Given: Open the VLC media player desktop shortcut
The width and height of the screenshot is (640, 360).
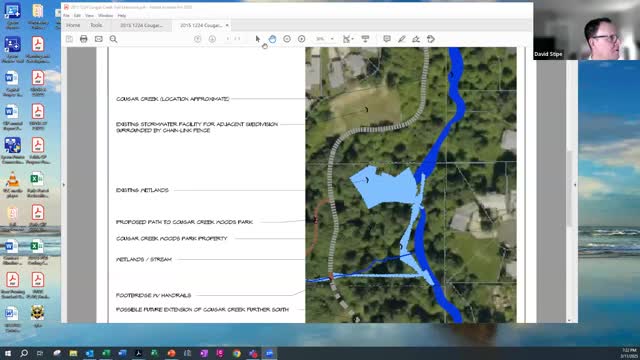Looking at the screenshot, I should [13, 184].
